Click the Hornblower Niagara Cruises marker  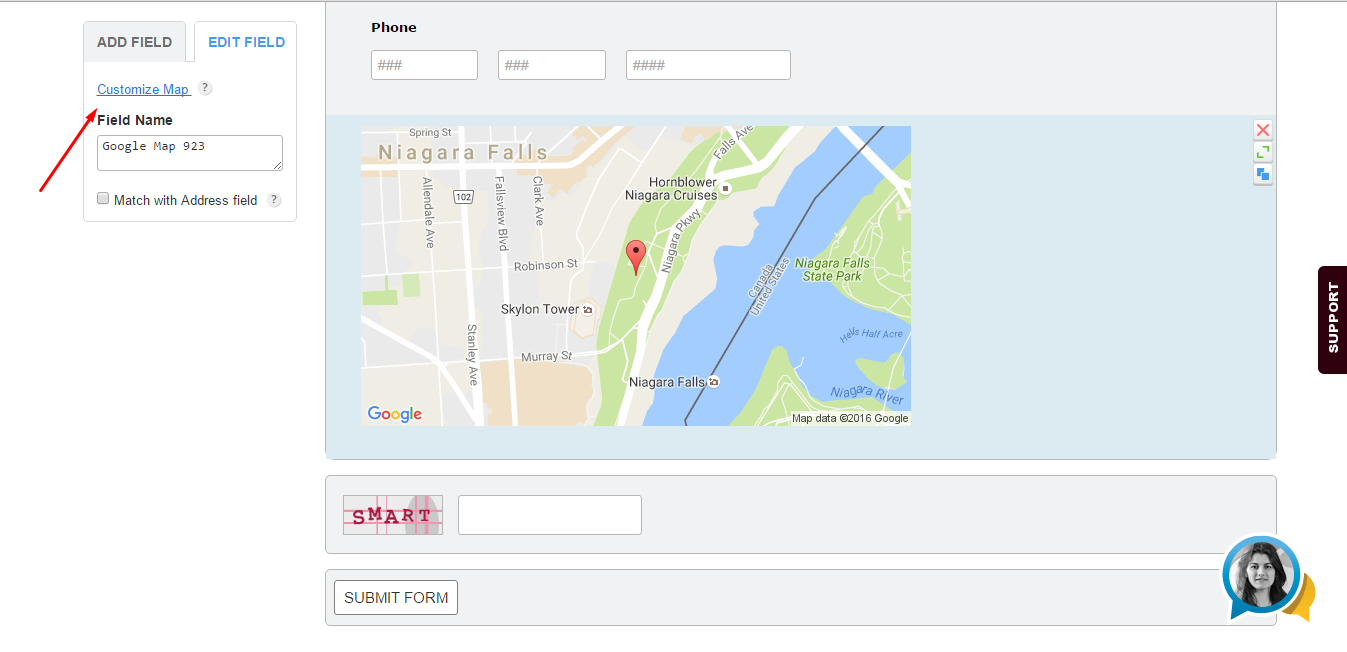click(725, 187)
